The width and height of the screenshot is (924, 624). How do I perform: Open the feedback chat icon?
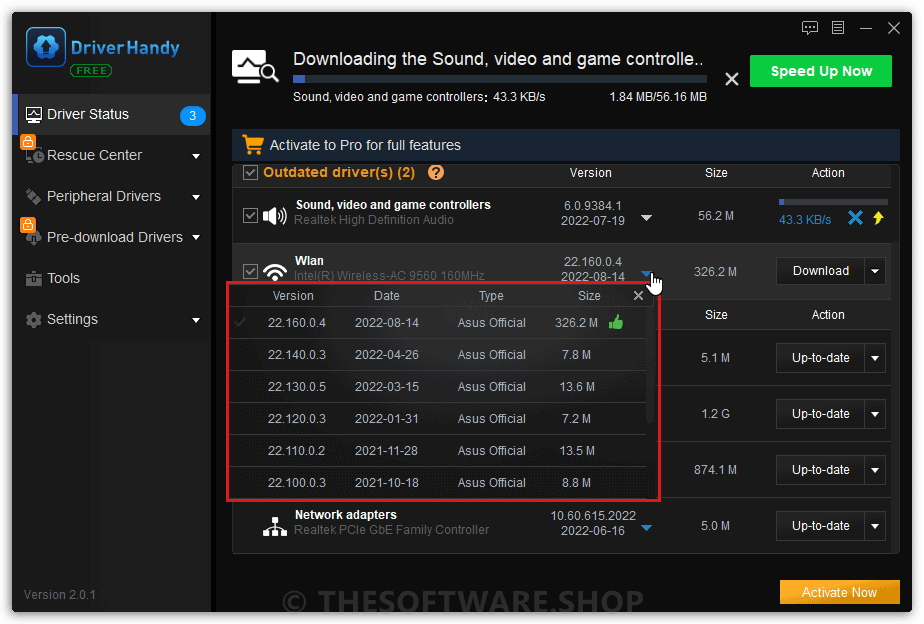tap(810, 28)
